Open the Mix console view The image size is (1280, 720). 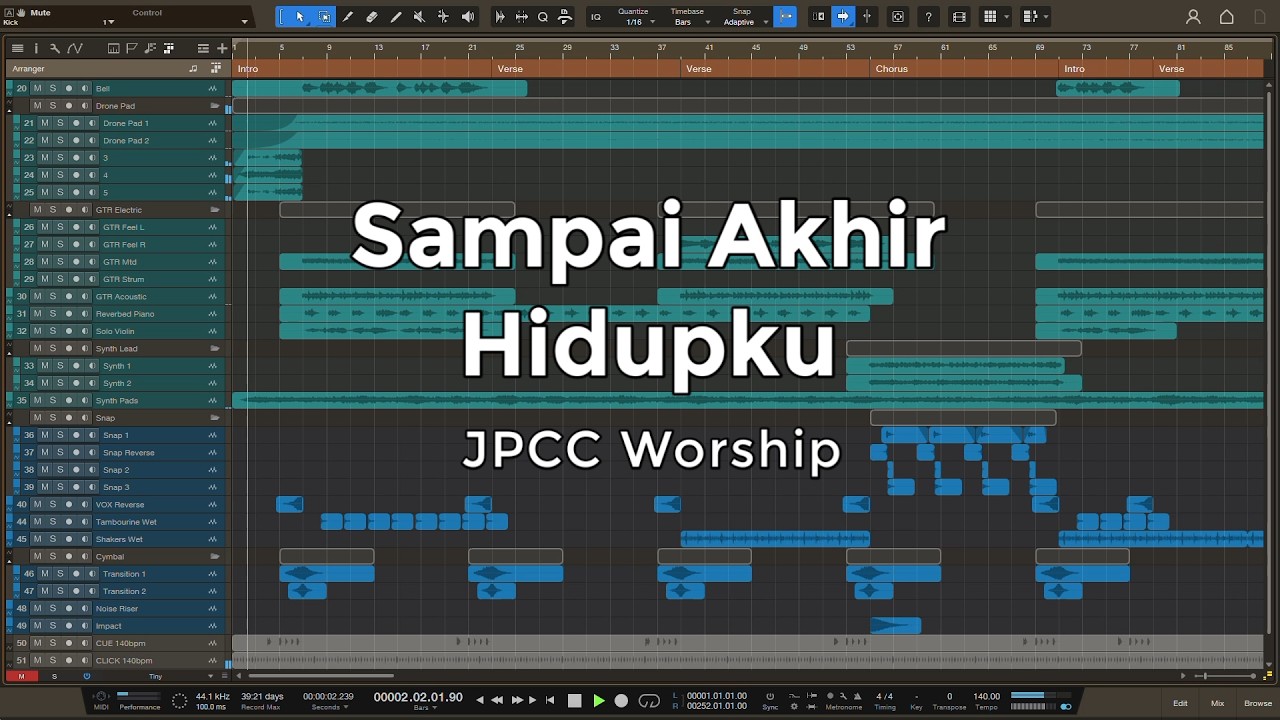coord(1217,703)
